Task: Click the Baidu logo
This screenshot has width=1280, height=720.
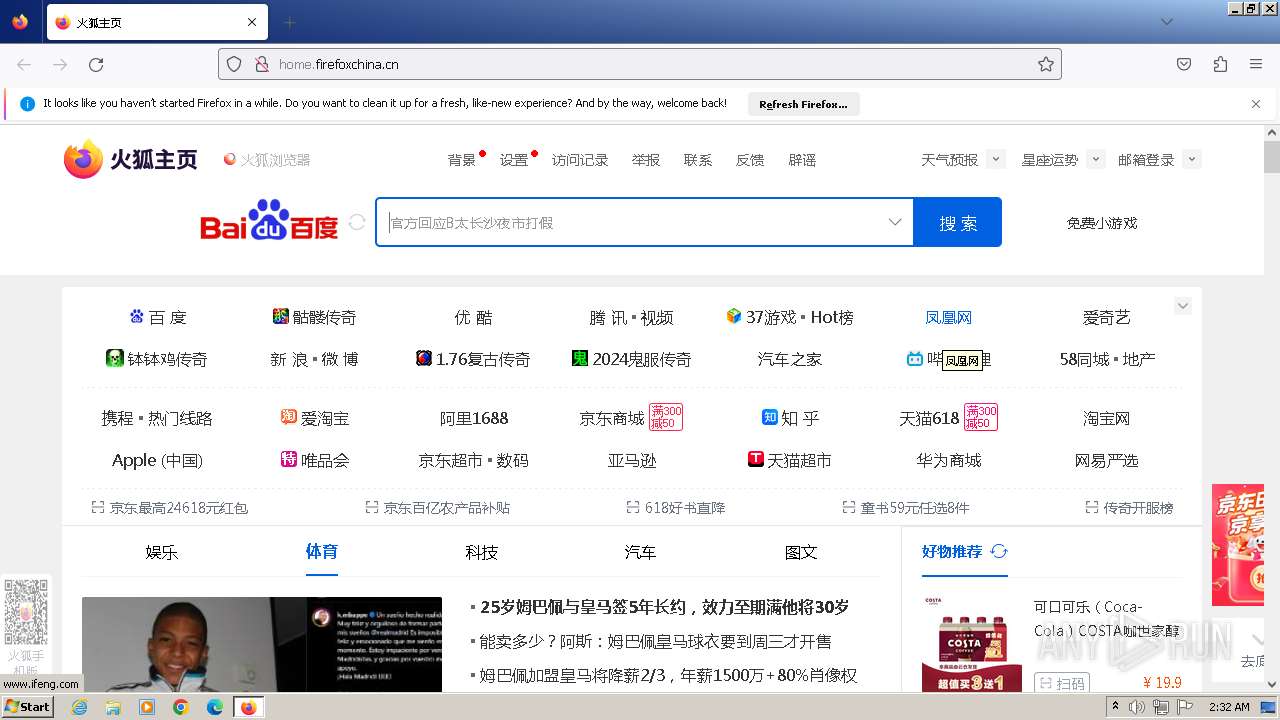Action: pyautogui.click(x=269, y=221)
